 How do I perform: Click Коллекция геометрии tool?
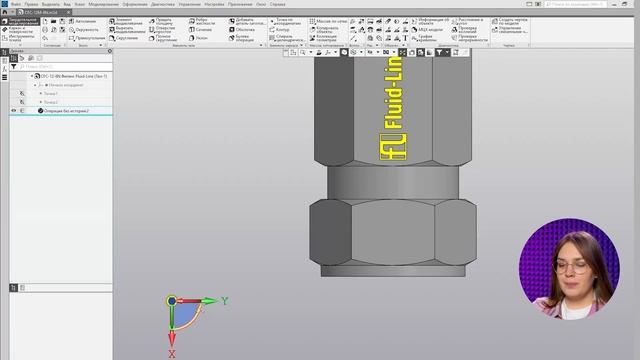(323, 38)
